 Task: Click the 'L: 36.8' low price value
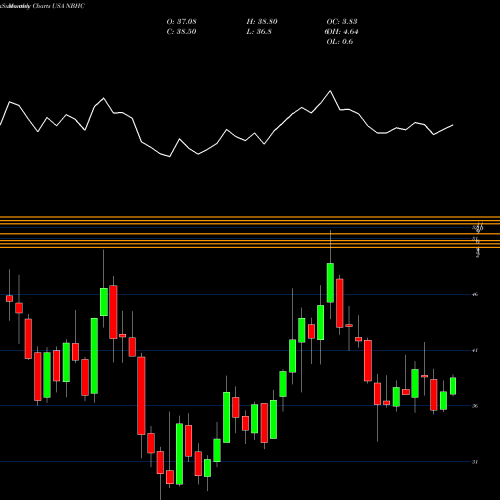click(259, 31)
